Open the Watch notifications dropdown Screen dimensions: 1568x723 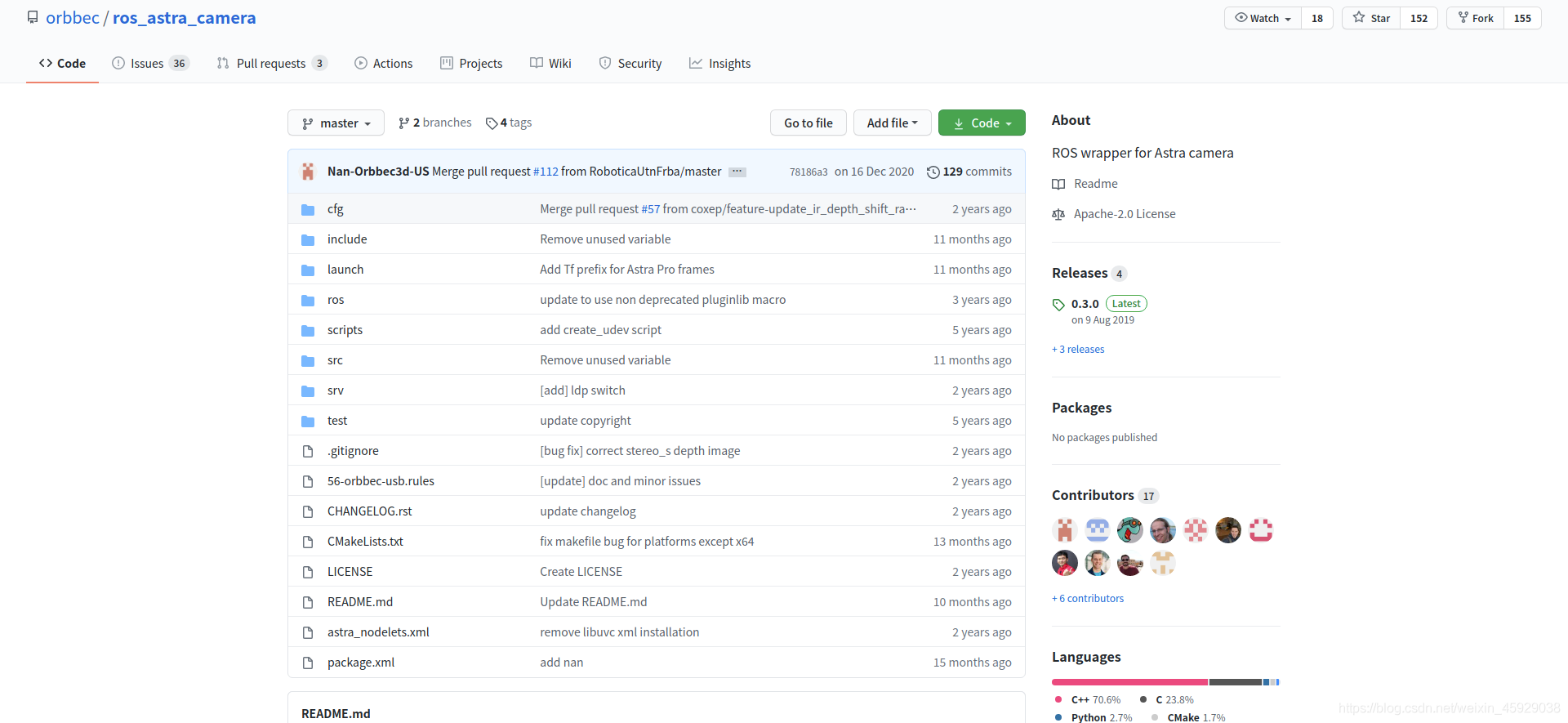[x=1263, y=18]
